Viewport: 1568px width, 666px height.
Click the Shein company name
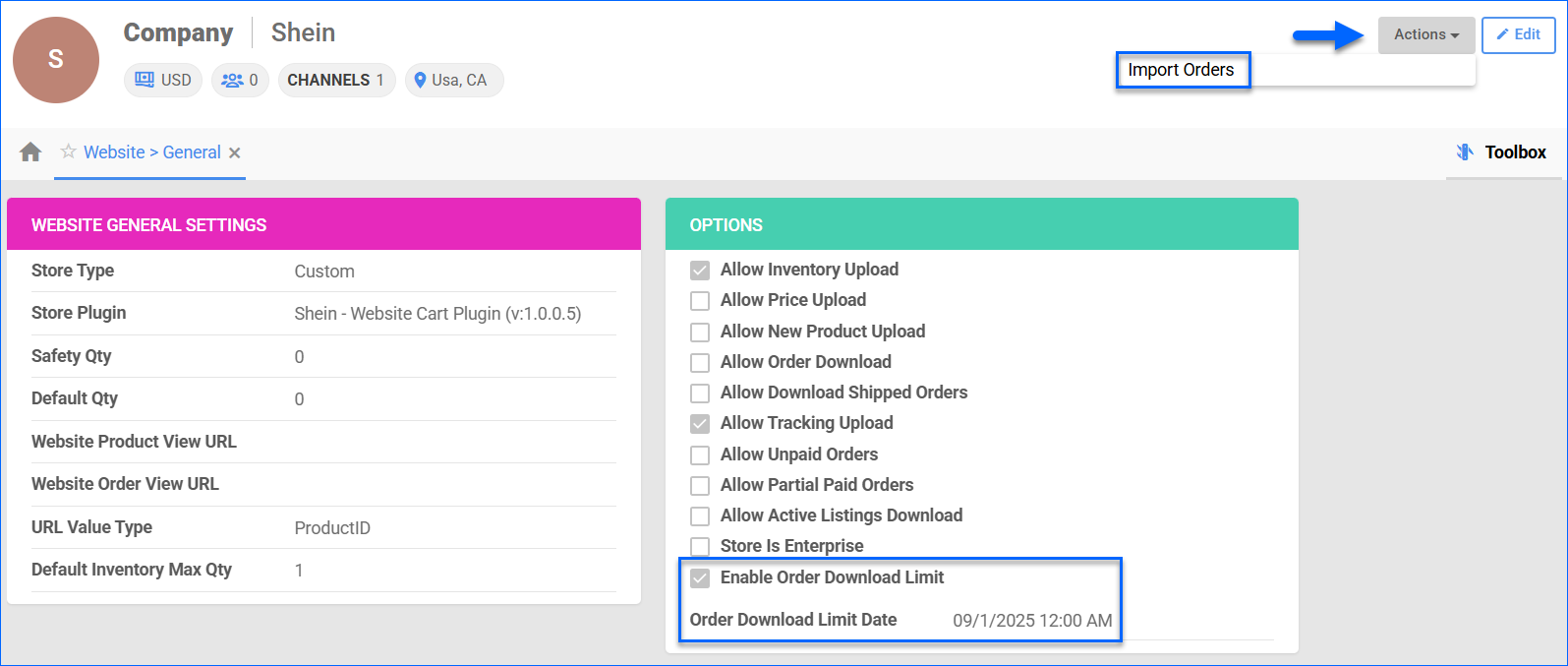click(303, 32)
